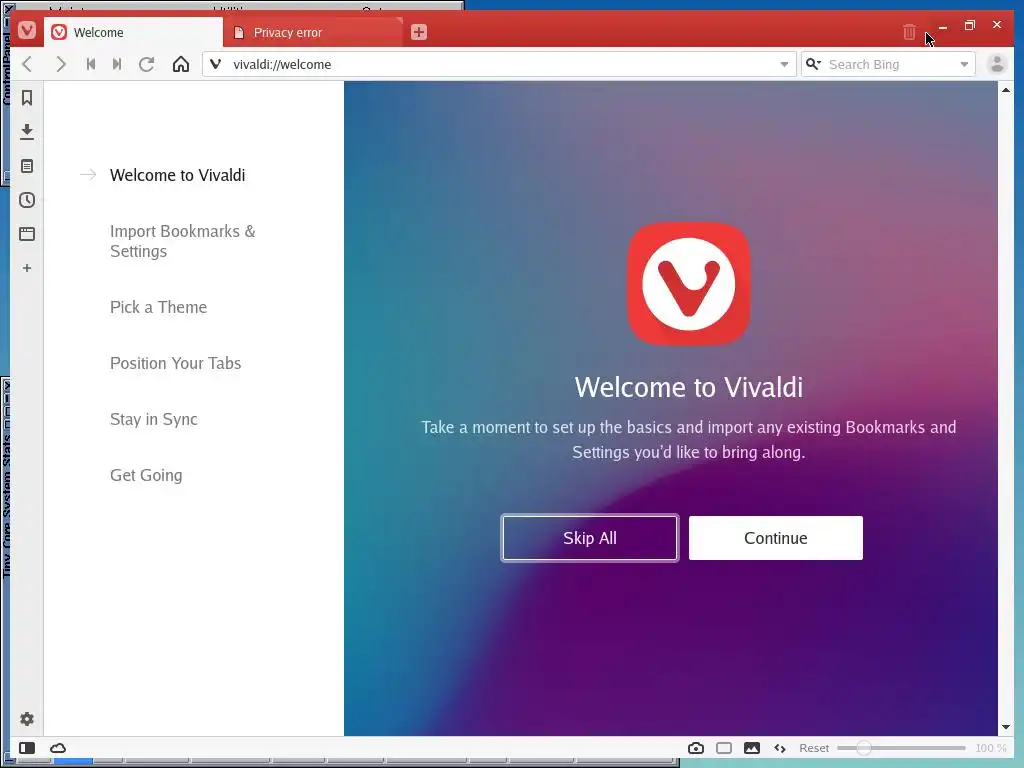Viewport: 1024px width, 768px height.
Task: Select Position Your Tabs step
Action: pos(176,363)
